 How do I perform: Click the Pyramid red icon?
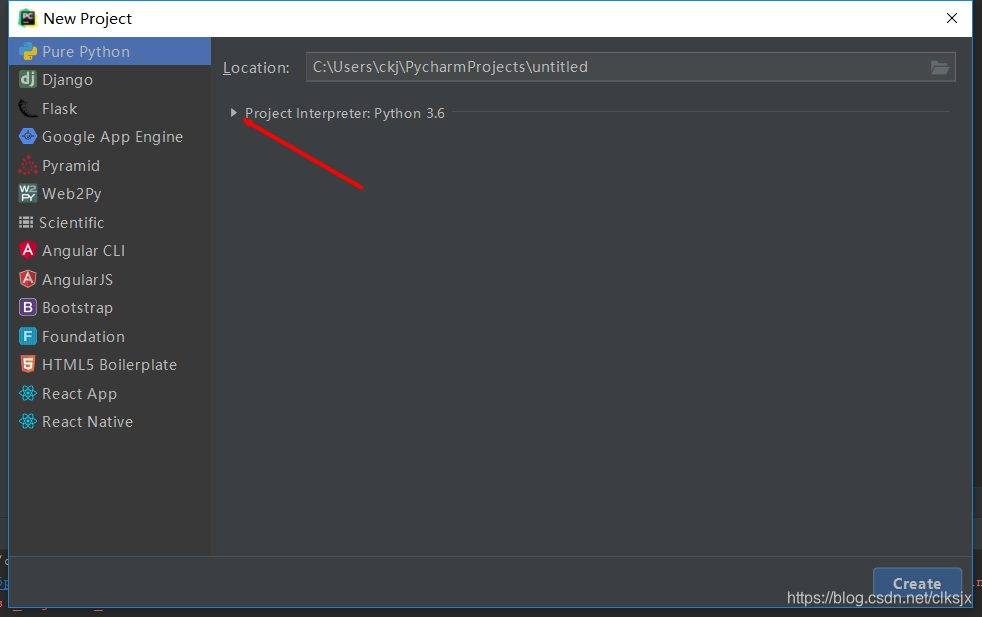[28, 165]
